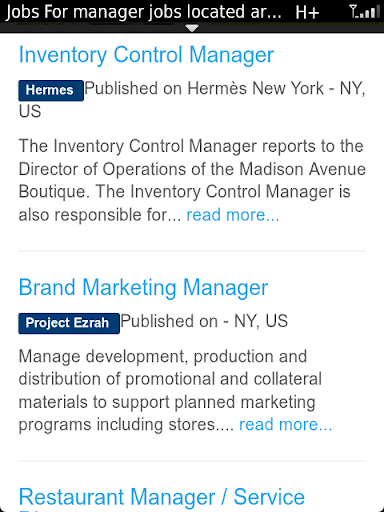Click divider below Brand Marketing Manager listing
384x512 pixels.
coord(192,461)
